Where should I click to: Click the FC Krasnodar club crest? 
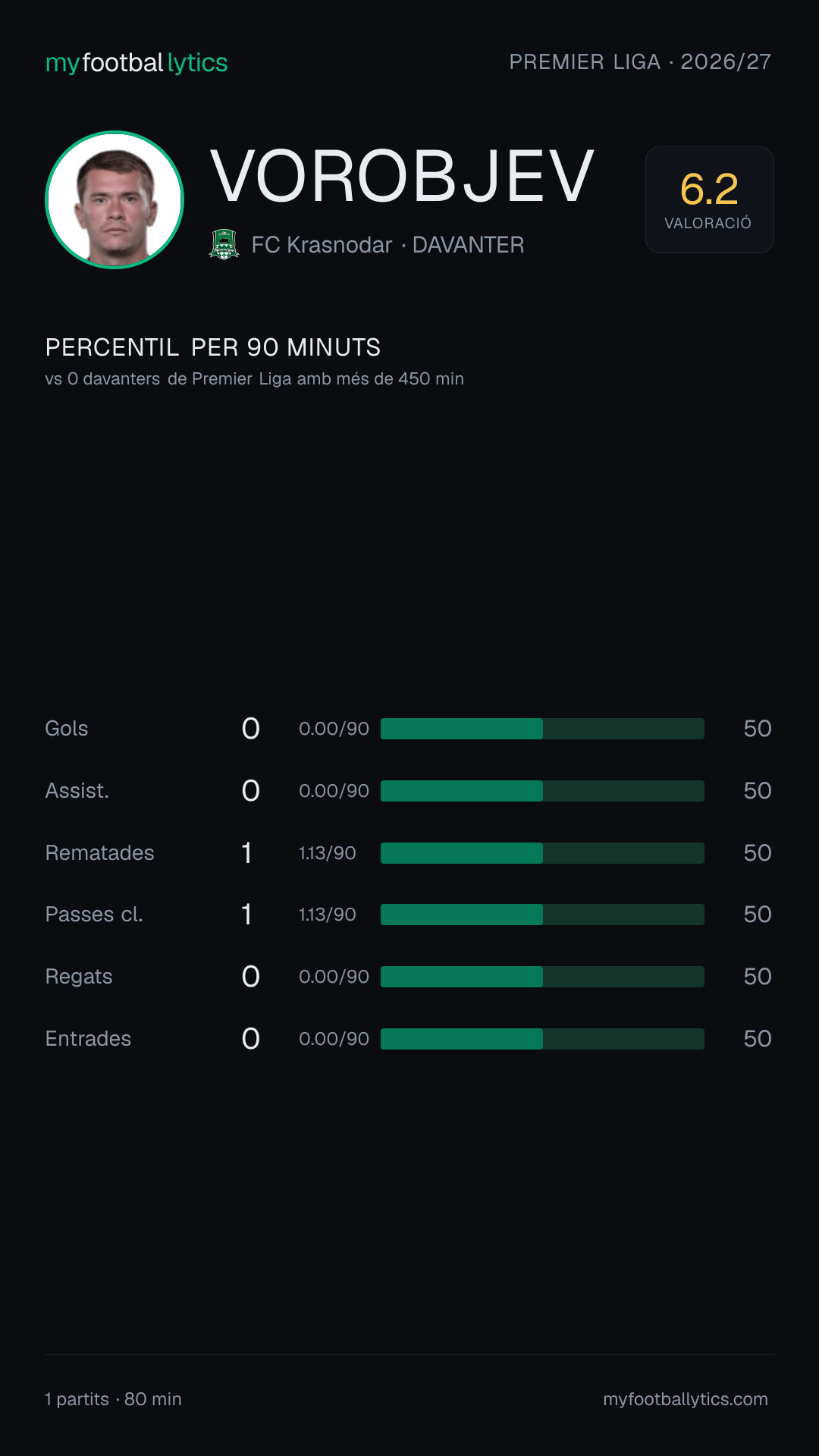(x=224, y=244)
